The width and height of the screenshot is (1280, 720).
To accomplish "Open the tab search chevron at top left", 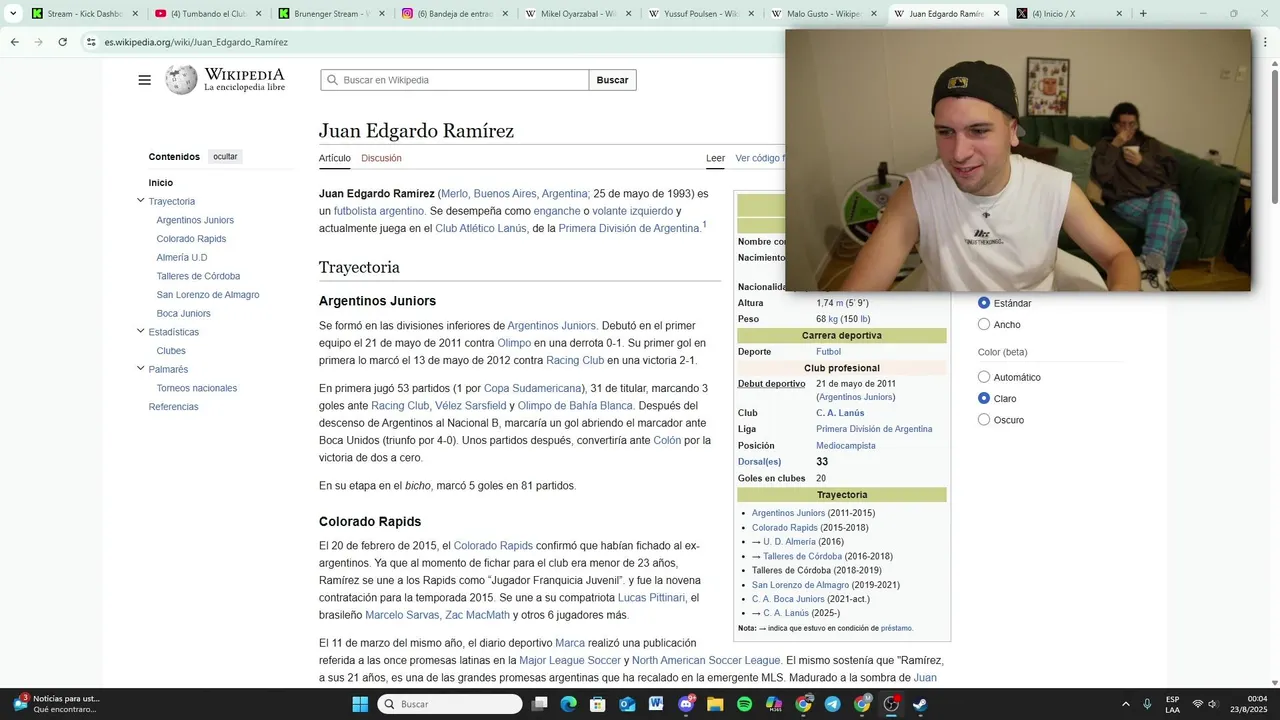I will click(x=13, y=14).
